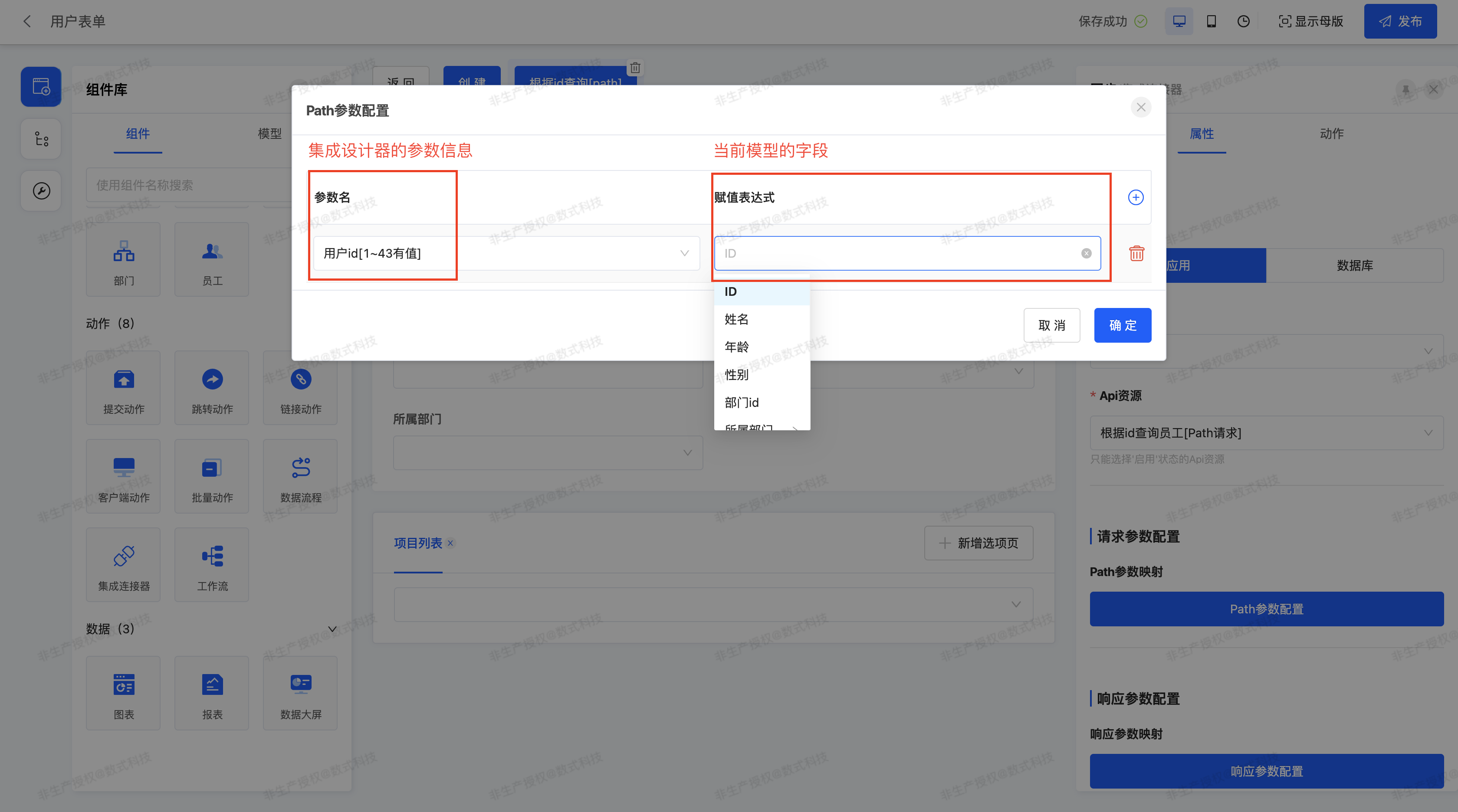Select the 数据流程 component
1458x812 pixels.
pos(300,476)
